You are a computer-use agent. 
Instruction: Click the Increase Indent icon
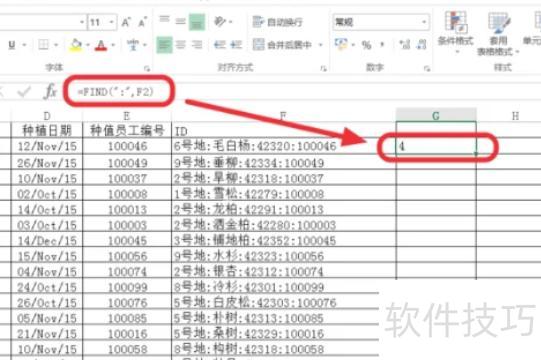click(236, 45)
